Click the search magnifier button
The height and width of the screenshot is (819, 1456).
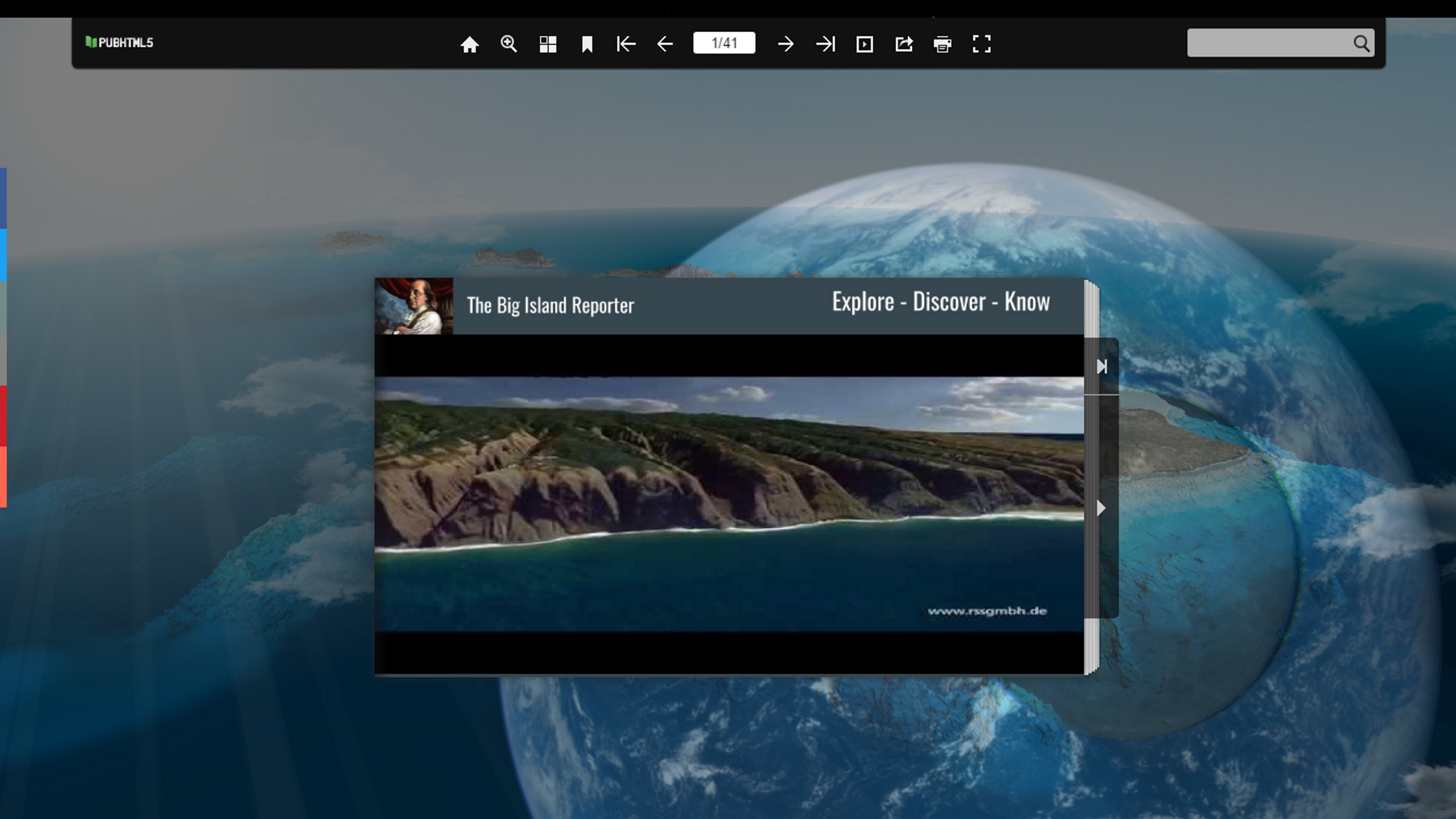pyautogui.click(x=1362, y=43)
